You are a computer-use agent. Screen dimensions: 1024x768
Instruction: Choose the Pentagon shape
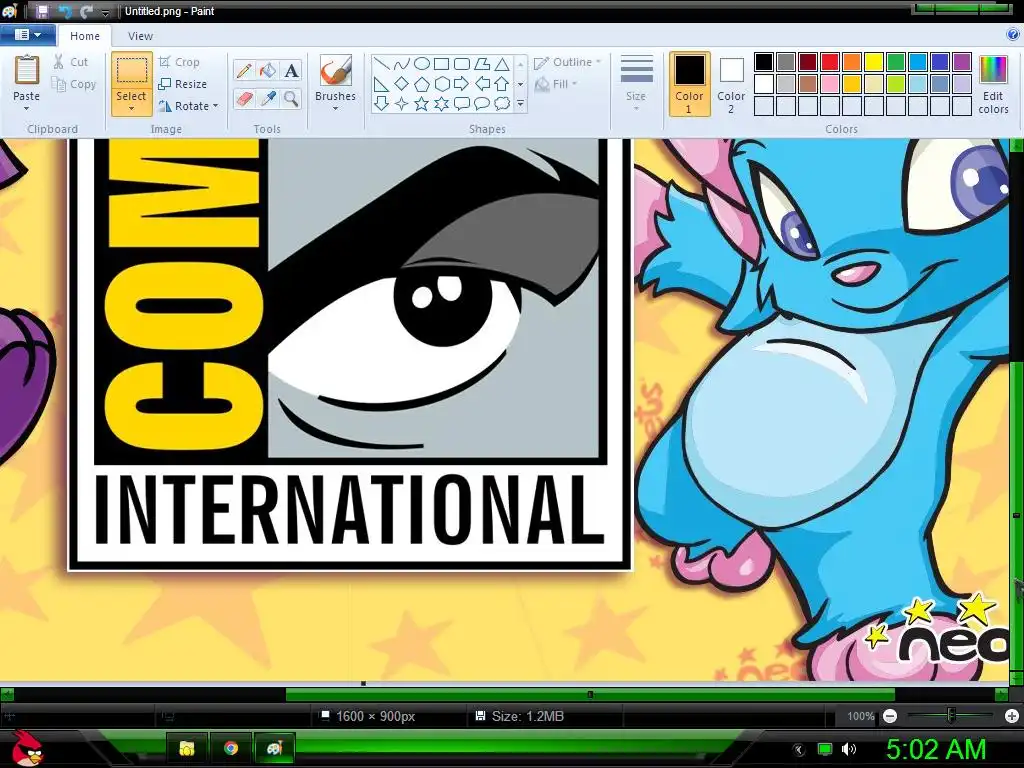(x=422, y=84)
